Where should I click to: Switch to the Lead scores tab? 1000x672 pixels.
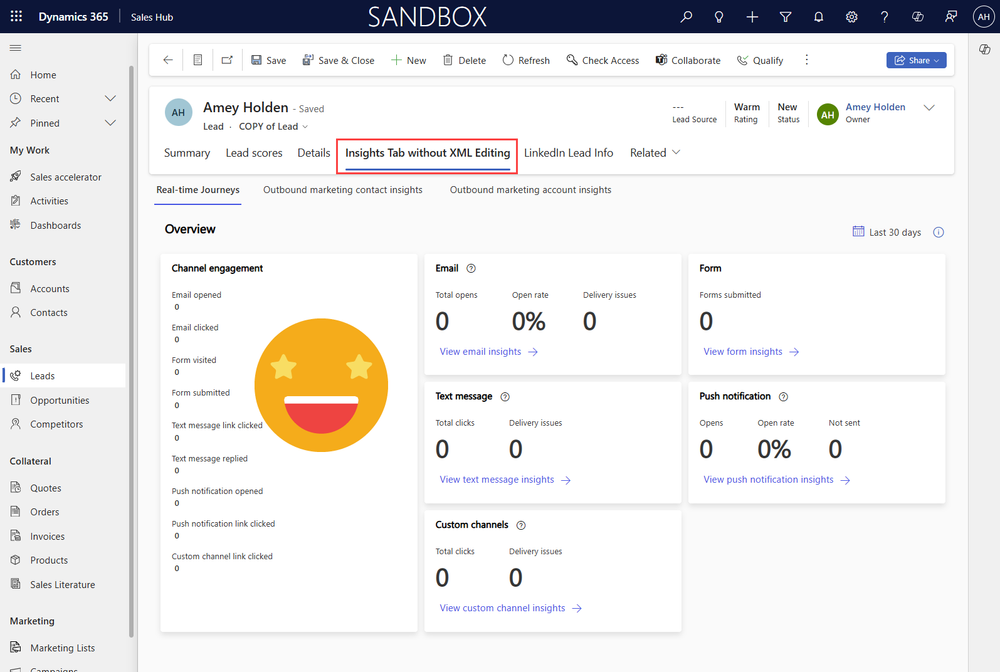[254, 152]
